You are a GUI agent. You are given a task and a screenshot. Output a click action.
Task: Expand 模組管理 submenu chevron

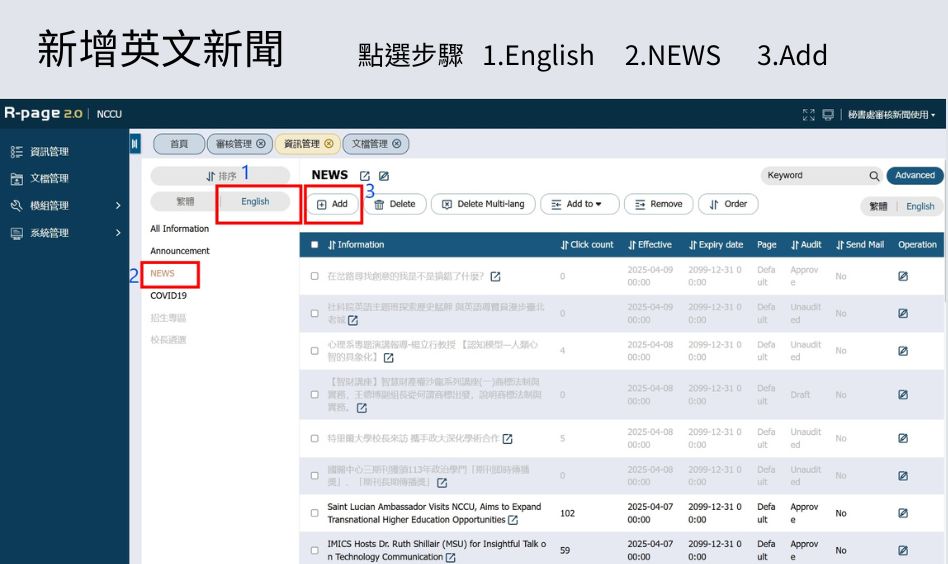point(118,206)
